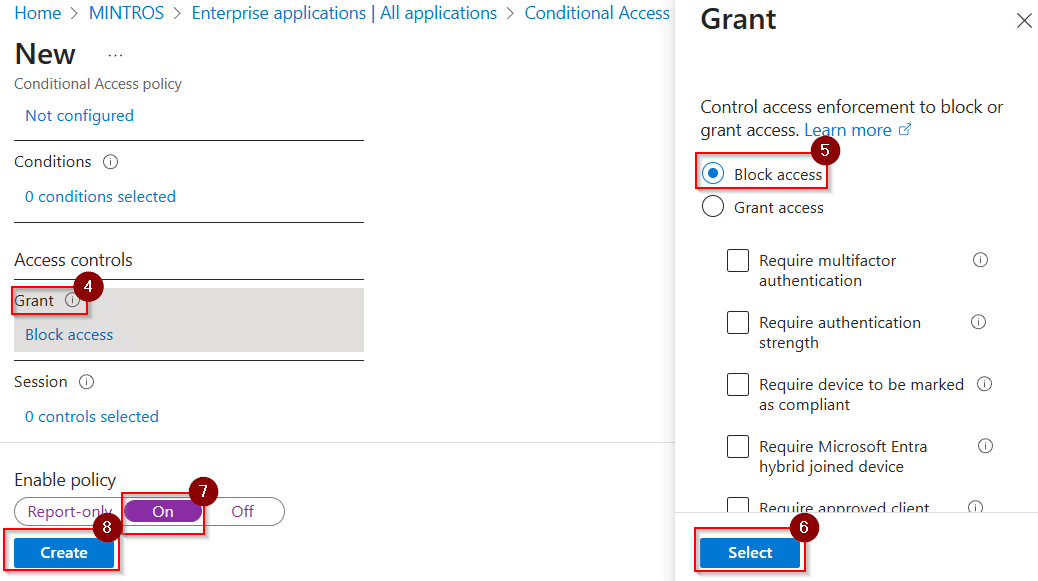Click the info icon next to Conditions
This screenshot has width=1038, height=581.
(x=110, y=161)
